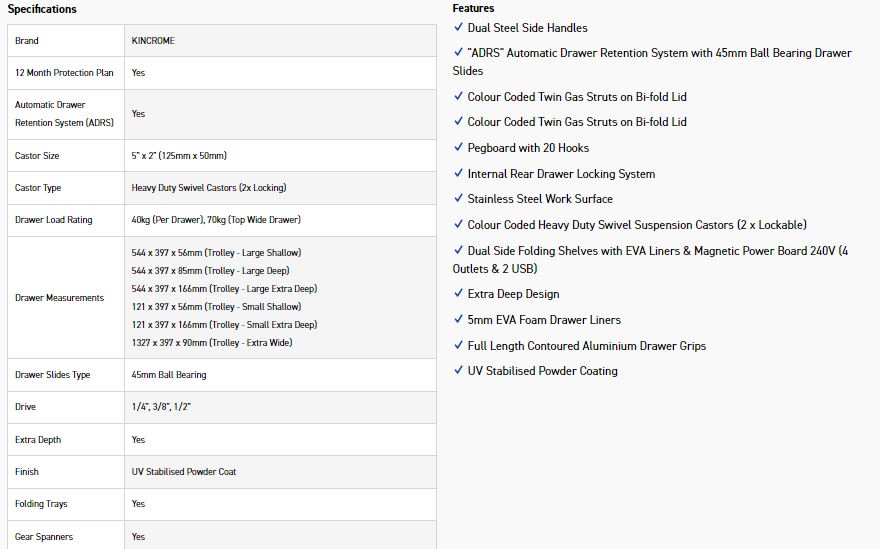Select the Drive value 1/4", 3/8", 1/2"
The image size is (880, 549).
[x=161, y=407]
